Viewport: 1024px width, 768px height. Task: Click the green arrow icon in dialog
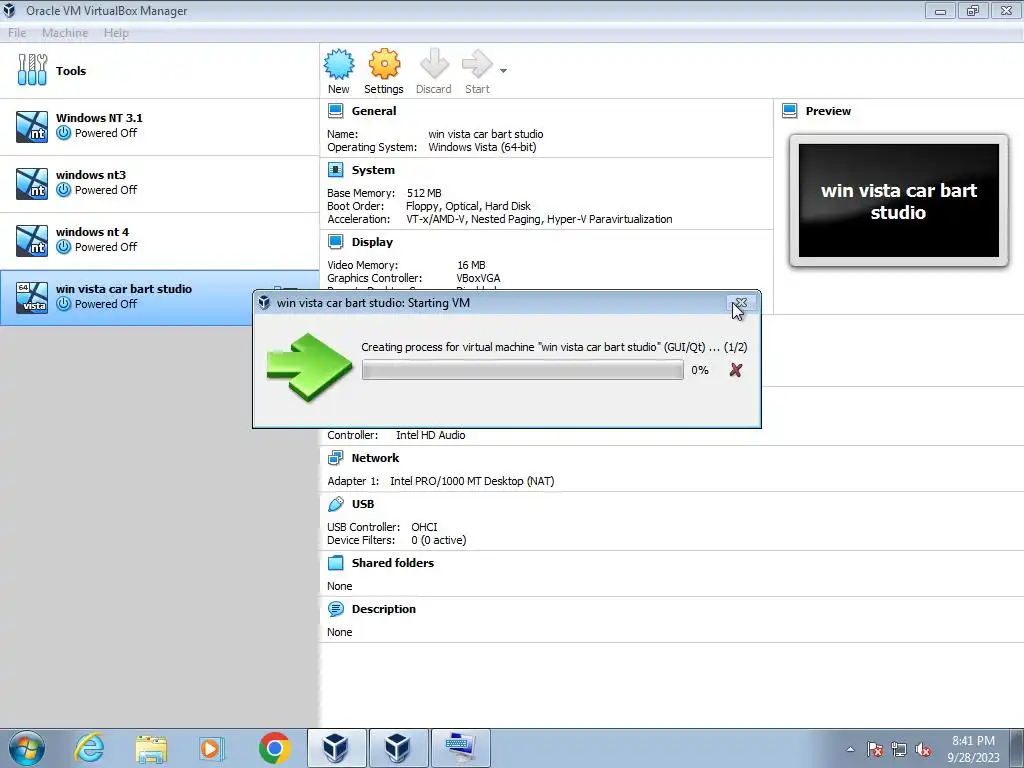309,367
